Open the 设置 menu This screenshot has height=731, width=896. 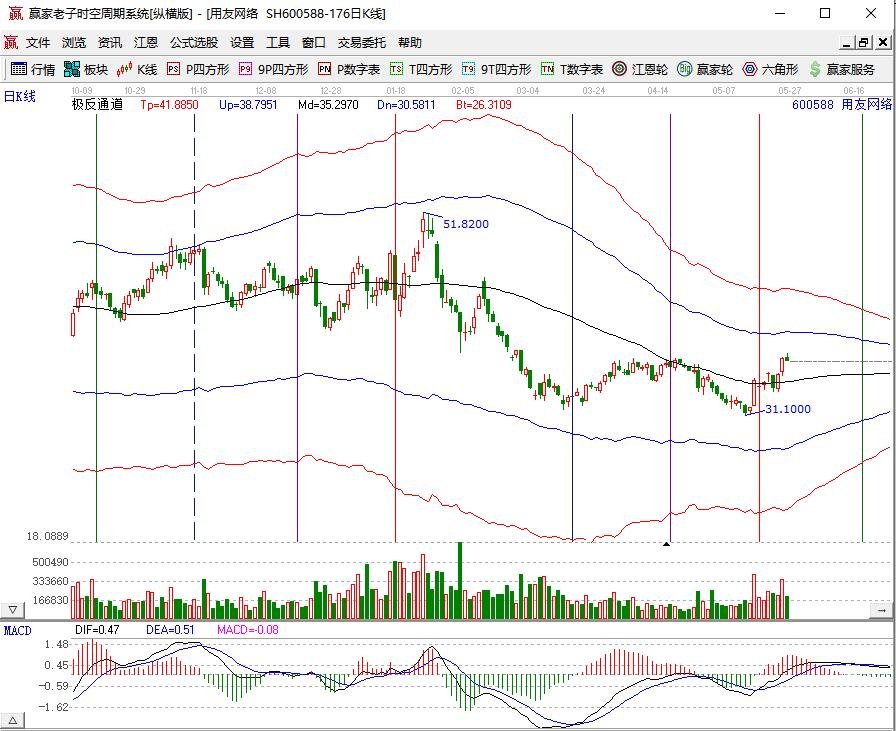[242, 42]
